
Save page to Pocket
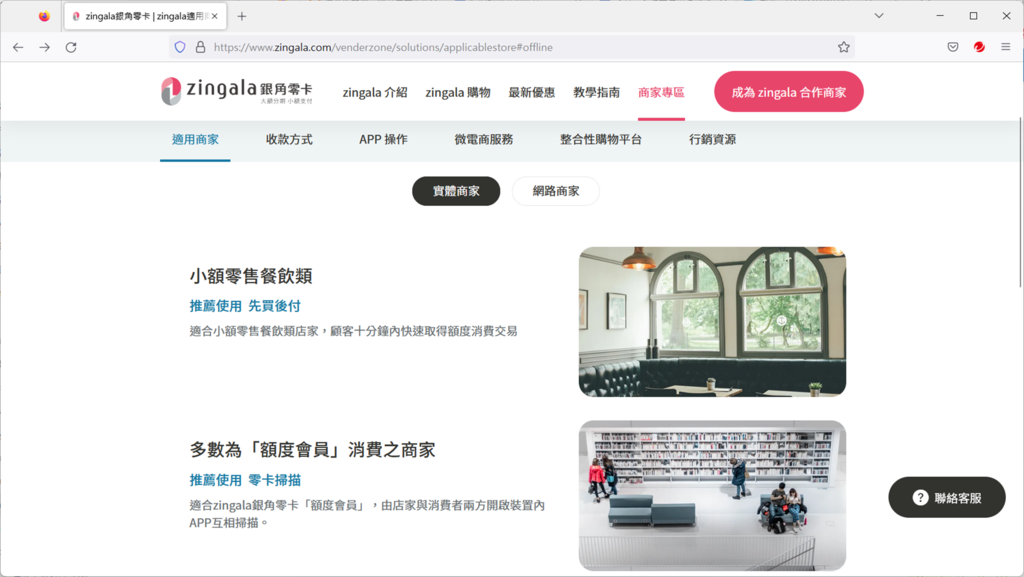953,47
